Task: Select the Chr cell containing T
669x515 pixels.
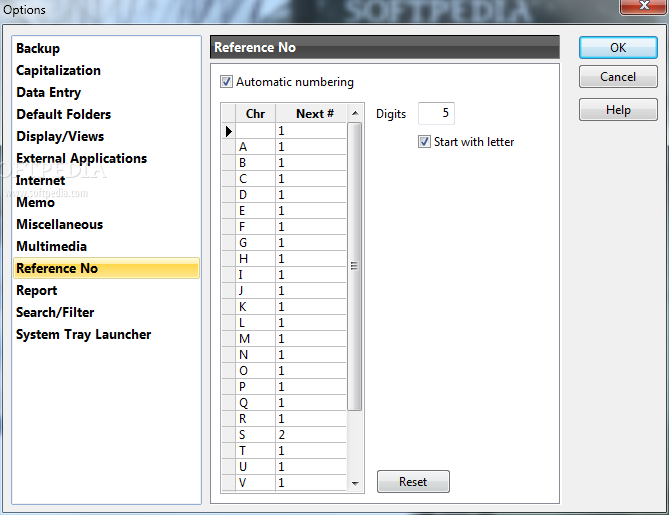Action: pyautogui.click(x=255, y=451)
